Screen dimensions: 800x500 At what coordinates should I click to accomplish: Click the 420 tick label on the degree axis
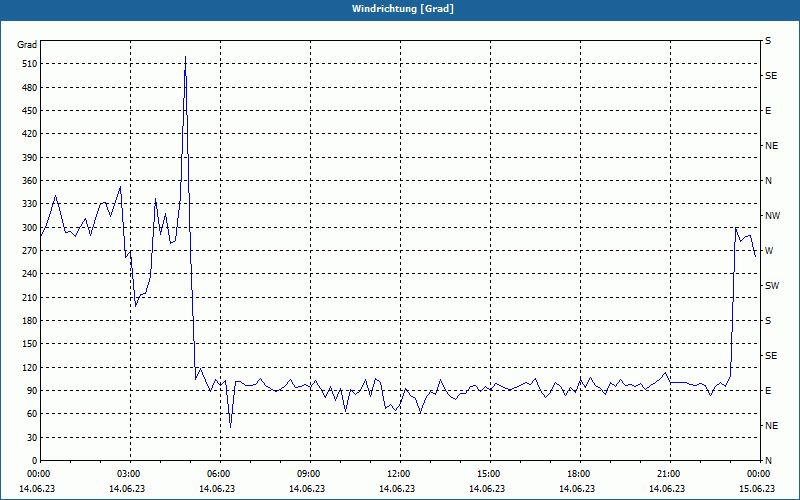[30, 134]
